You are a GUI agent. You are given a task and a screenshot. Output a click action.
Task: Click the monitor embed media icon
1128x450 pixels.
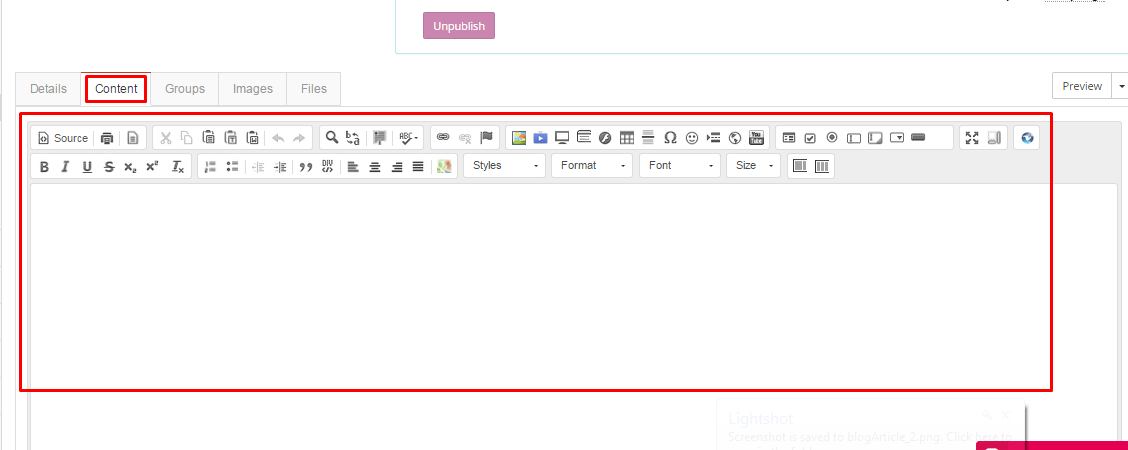(562, 137)
